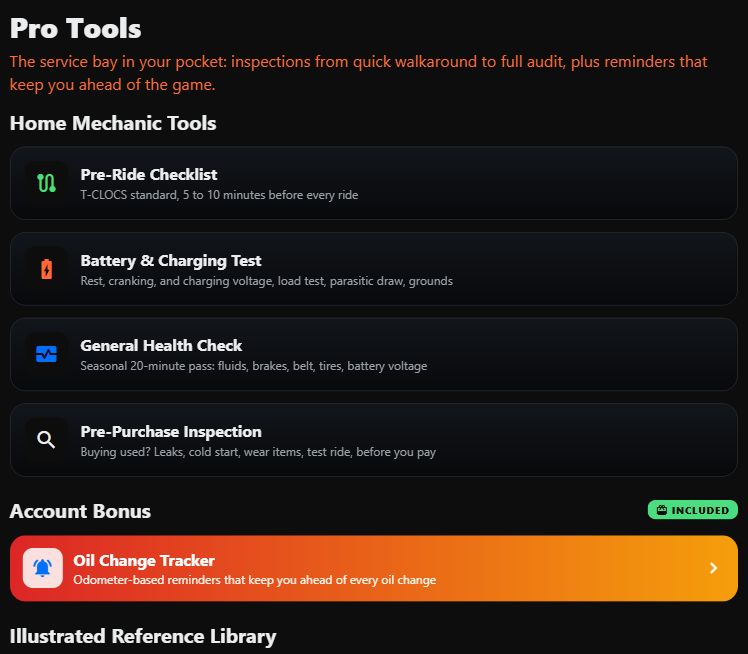Open Battery & Charging Test title

(171, 261)
